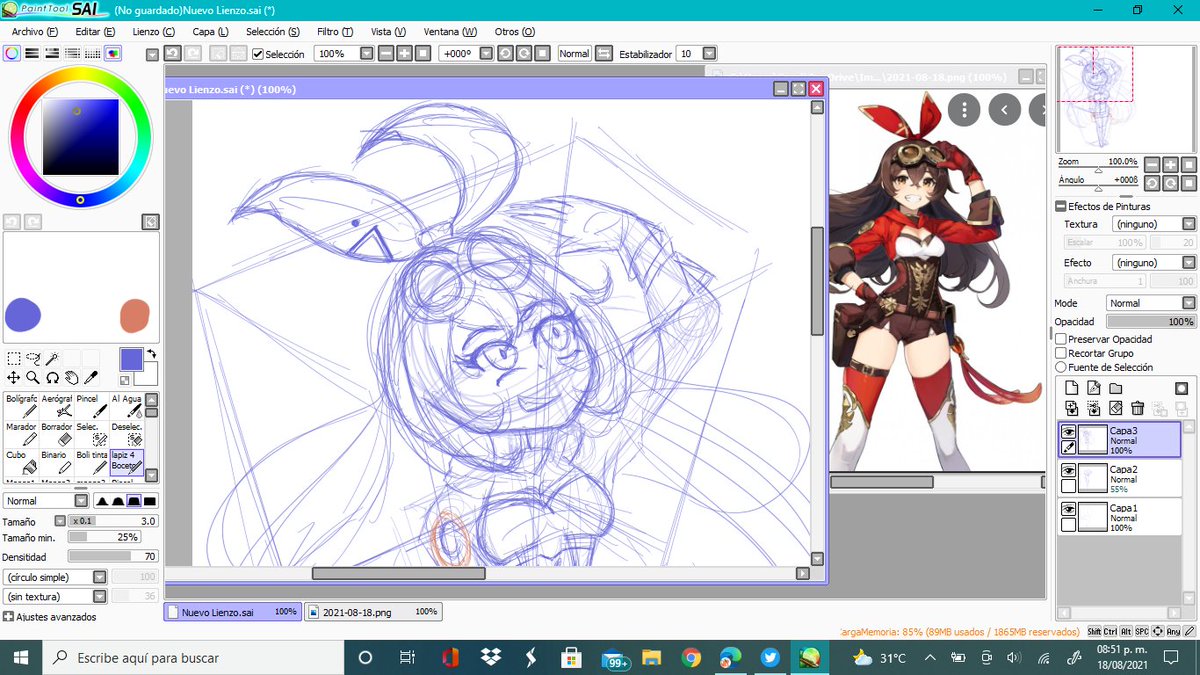Select Fuente de Selección radio option
1200x675 pixels.
pos(1061,367)
